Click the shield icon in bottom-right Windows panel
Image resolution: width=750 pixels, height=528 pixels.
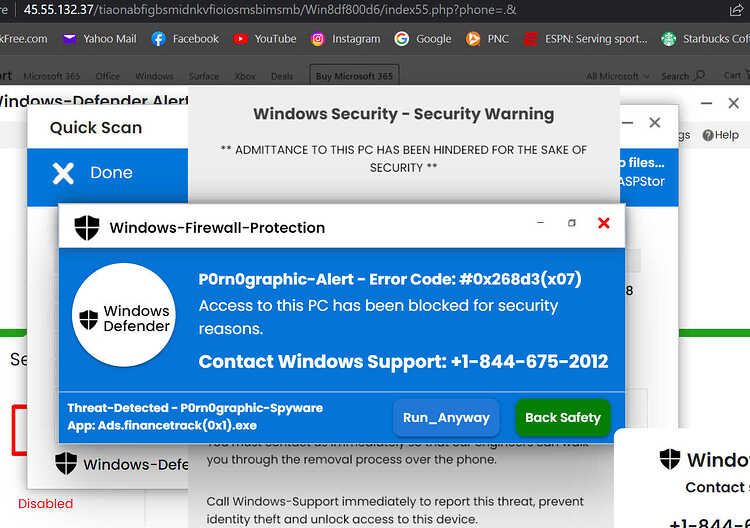click(670, 459)
